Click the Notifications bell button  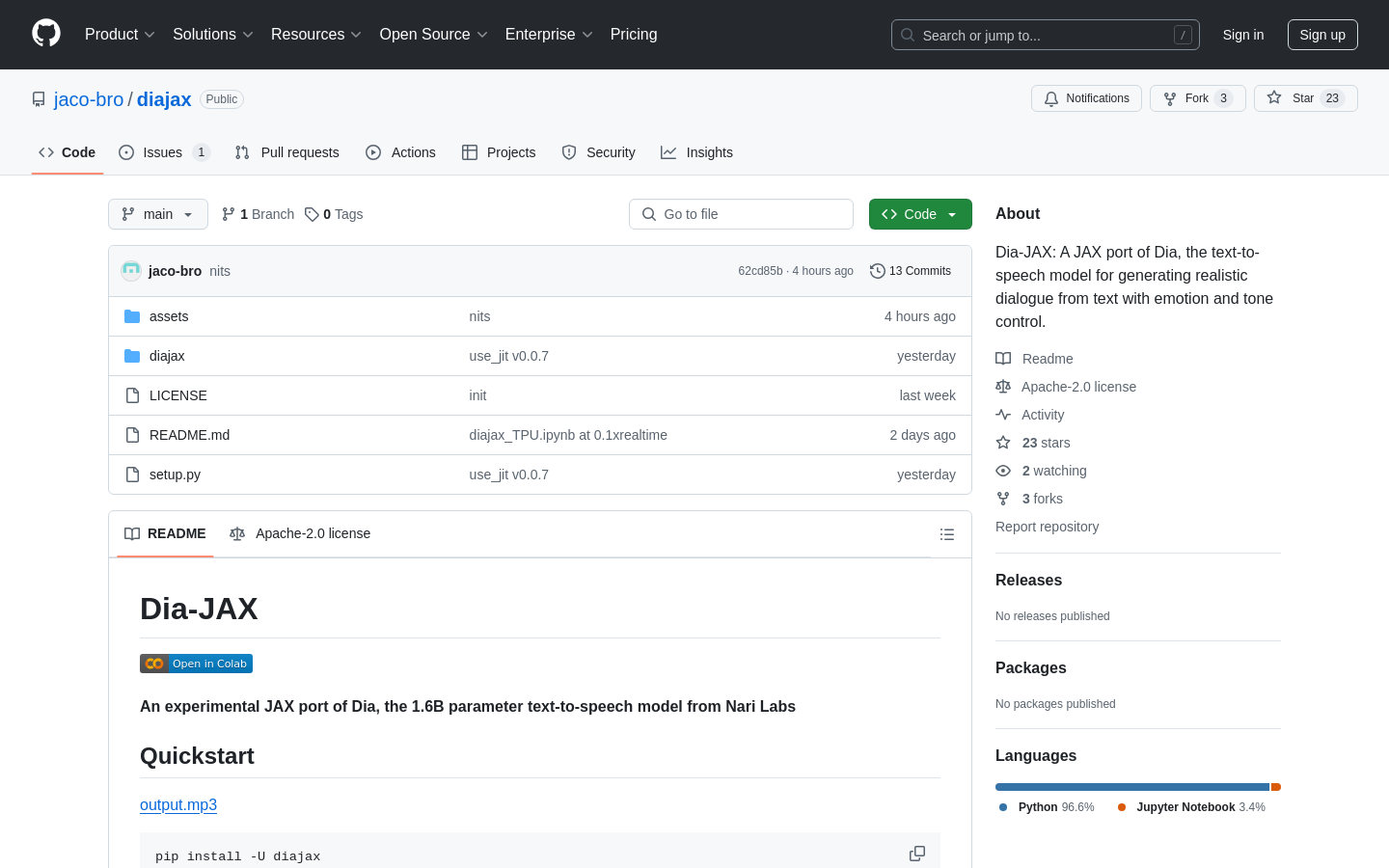[1086, 98]
